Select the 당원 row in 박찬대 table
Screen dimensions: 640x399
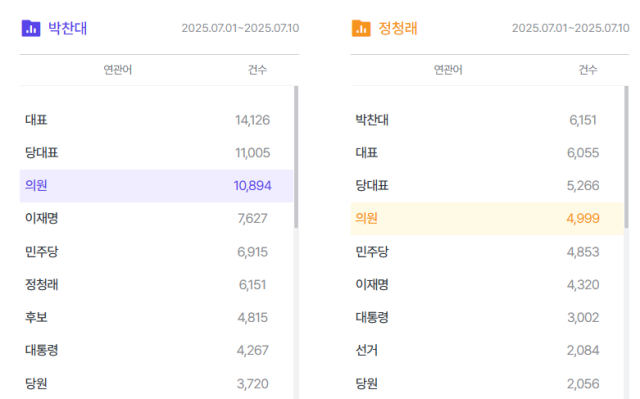click(156, 383)
